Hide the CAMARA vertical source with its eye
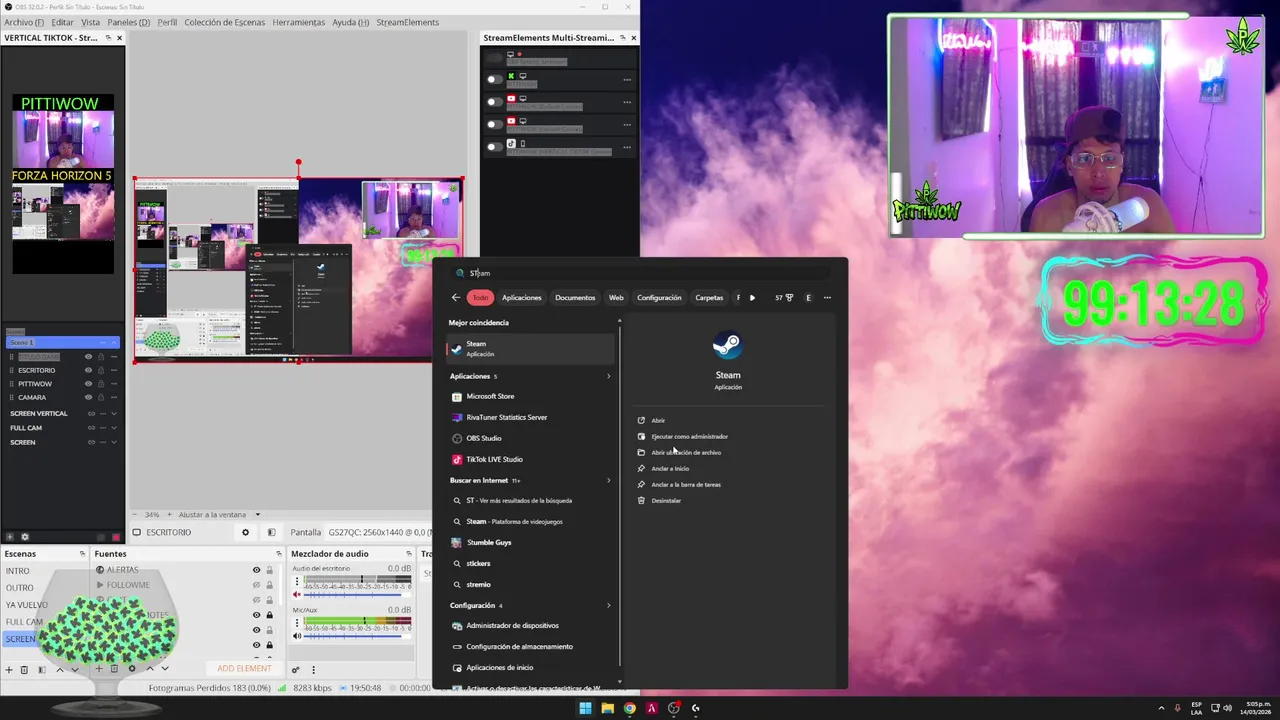The image size is (1280, 720). coord(88,397)
